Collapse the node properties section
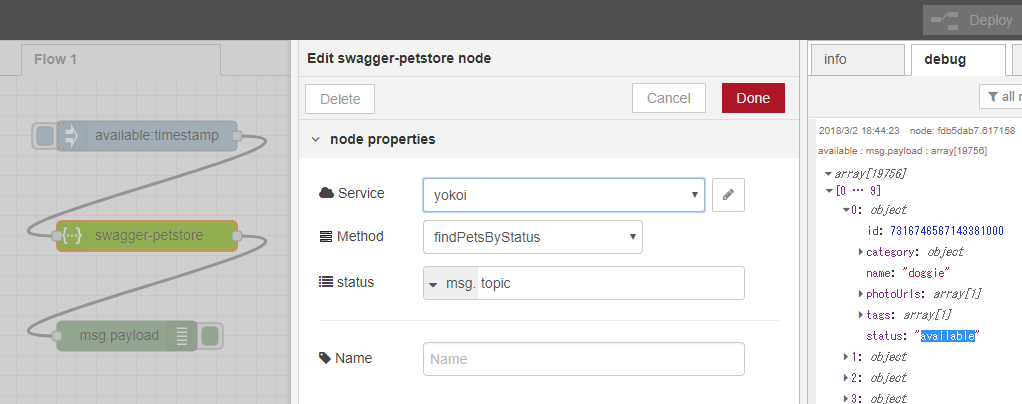The image size is (1022, 404). [x=315, y=140]
